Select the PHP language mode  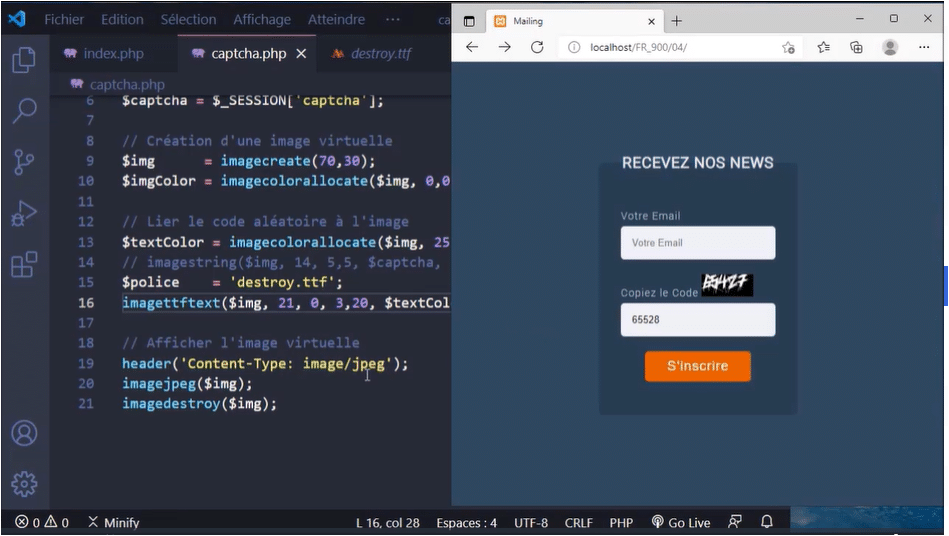coord(621,523)
